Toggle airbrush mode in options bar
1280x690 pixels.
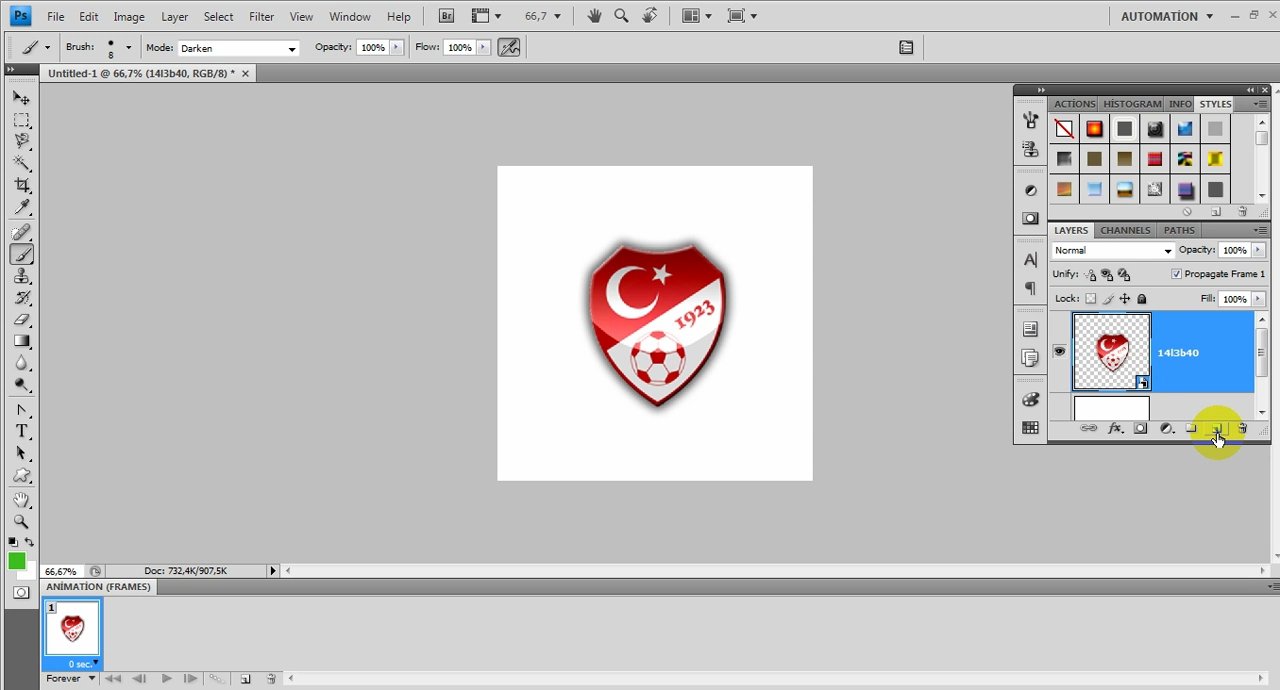pyautogui.click(x=509, y=47)
